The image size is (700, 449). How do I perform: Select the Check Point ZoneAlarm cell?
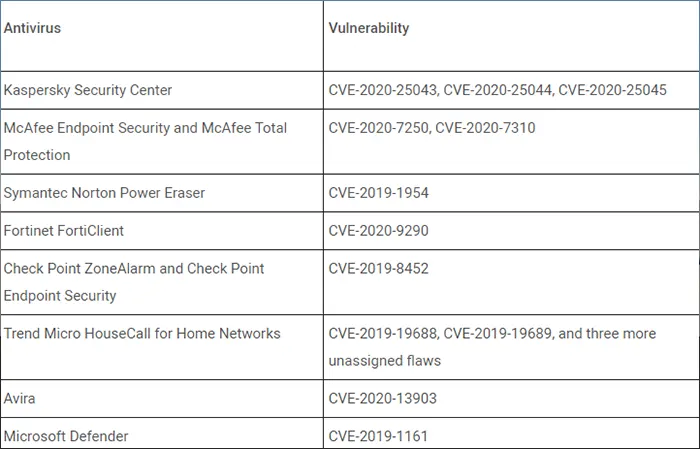[x=162, y=282]
